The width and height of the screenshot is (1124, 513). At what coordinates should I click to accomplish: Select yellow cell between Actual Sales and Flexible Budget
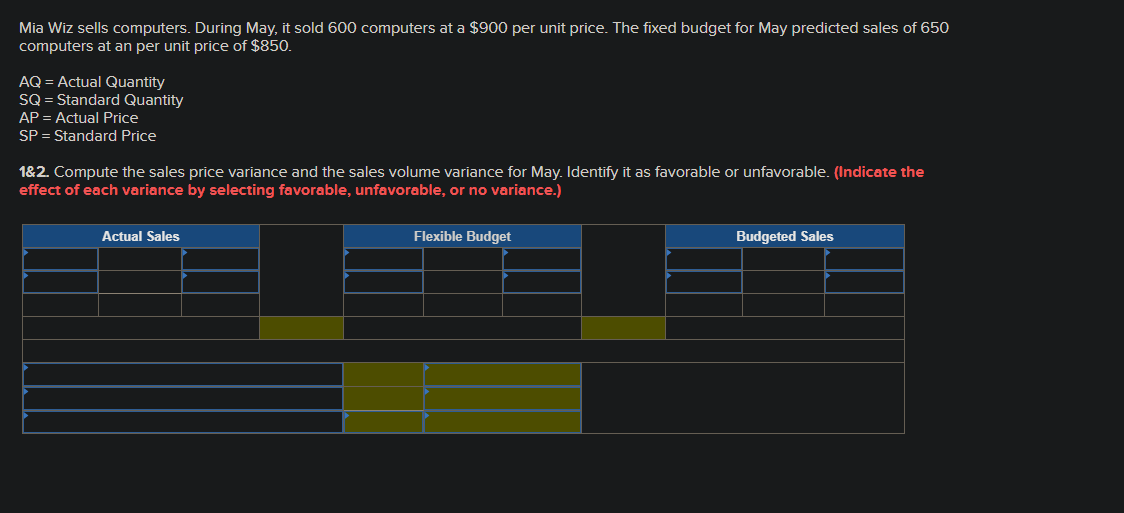click(x=301, y=327)
